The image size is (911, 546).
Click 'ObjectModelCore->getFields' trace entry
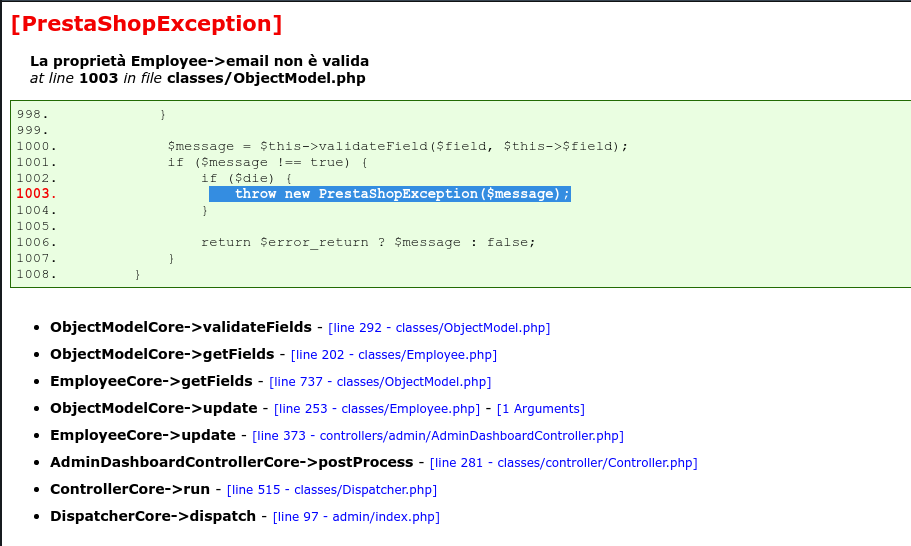point(162,354)
